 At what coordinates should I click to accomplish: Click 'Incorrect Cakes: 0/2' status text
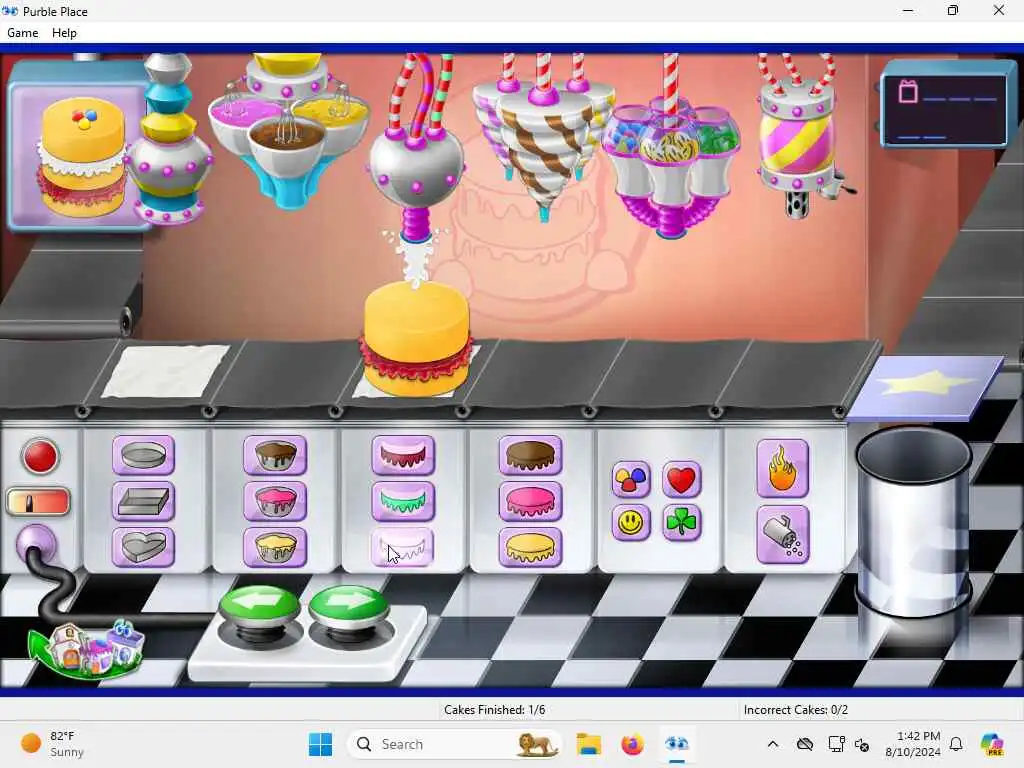795,710
